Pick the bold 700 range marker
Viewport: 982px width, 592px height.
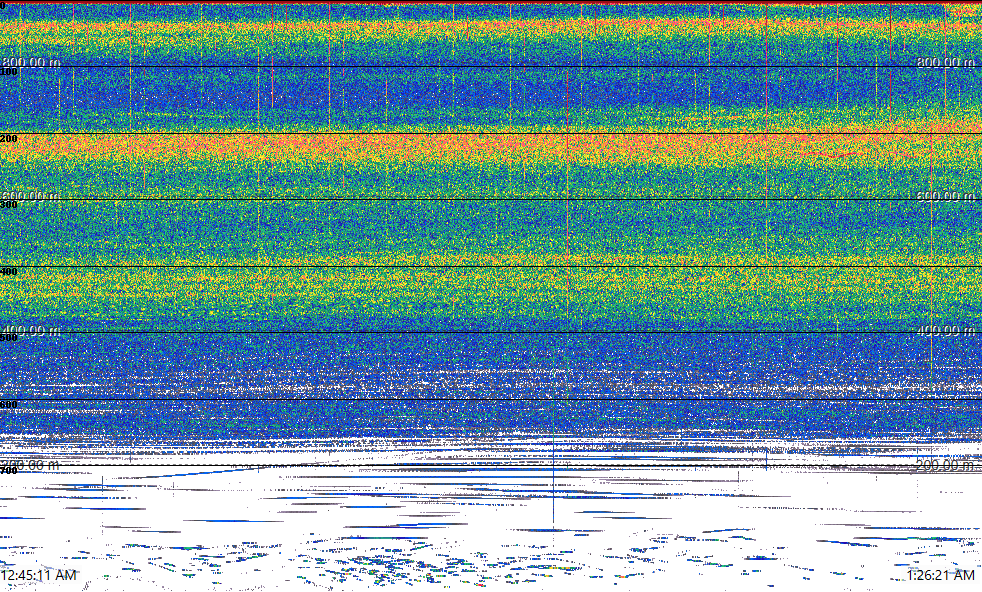(x=8, y=470)
